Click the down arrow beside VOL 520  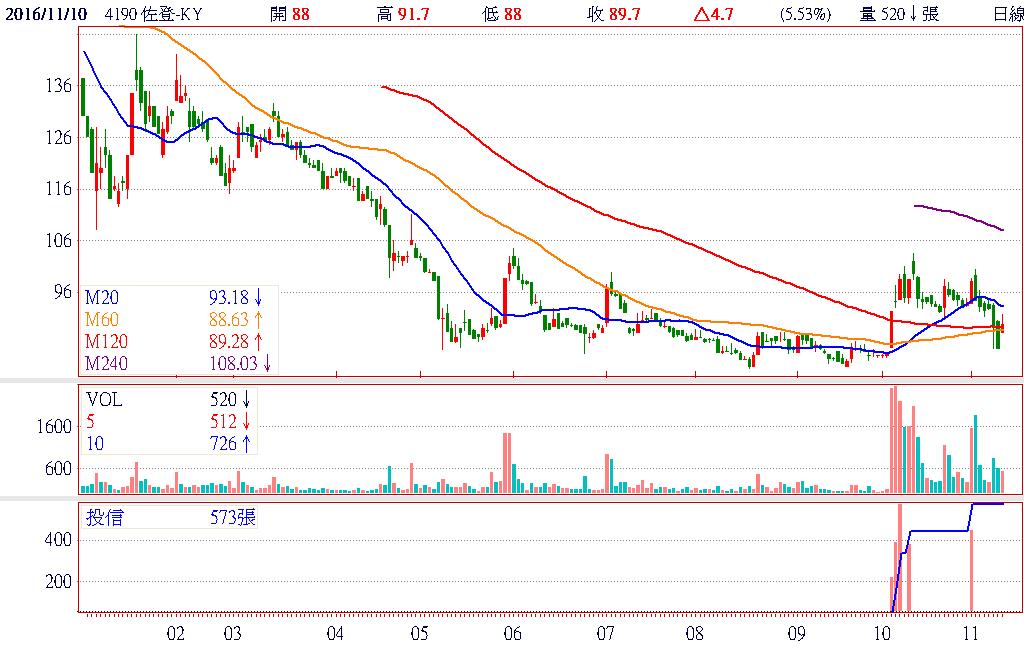coord(245,400)
